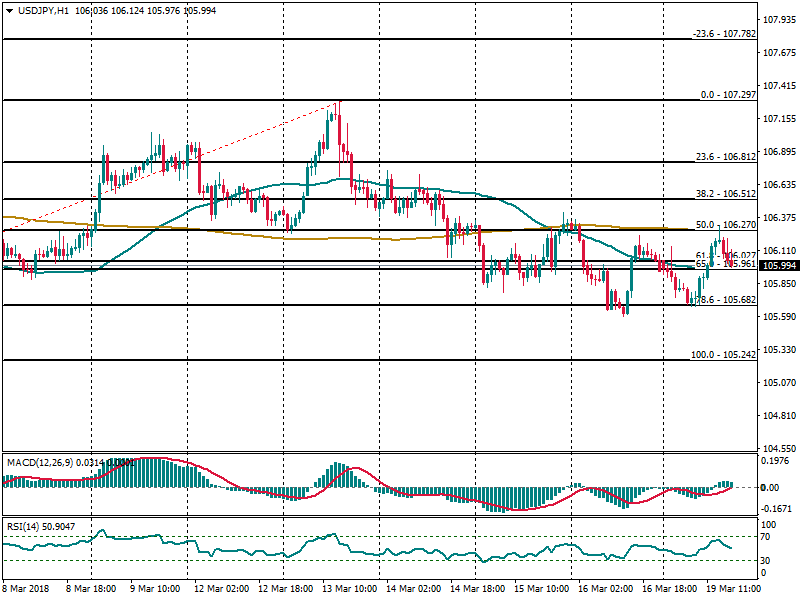Select the 19 Mar 11:00 time label

pyautogui.click(x=734, y=590)
